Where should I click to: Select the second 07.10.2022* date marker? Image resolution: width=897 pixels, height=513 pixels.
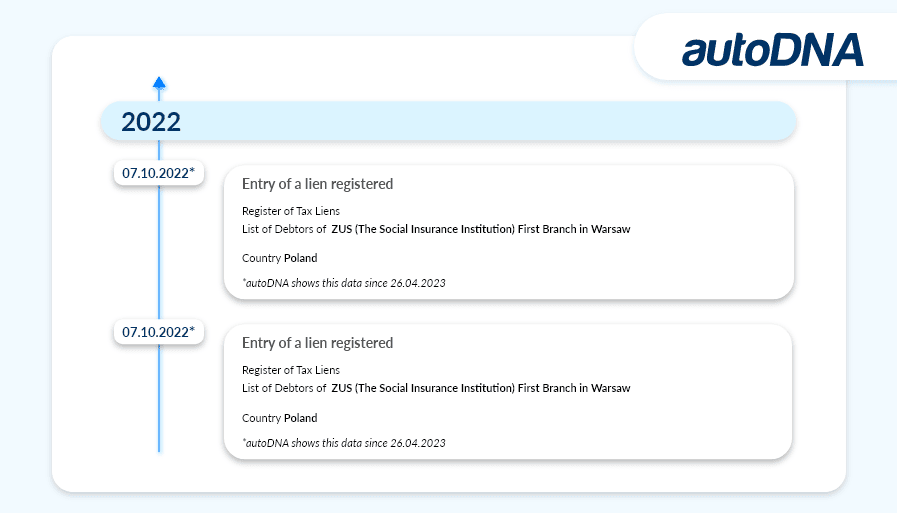click(x=158, y=332)
